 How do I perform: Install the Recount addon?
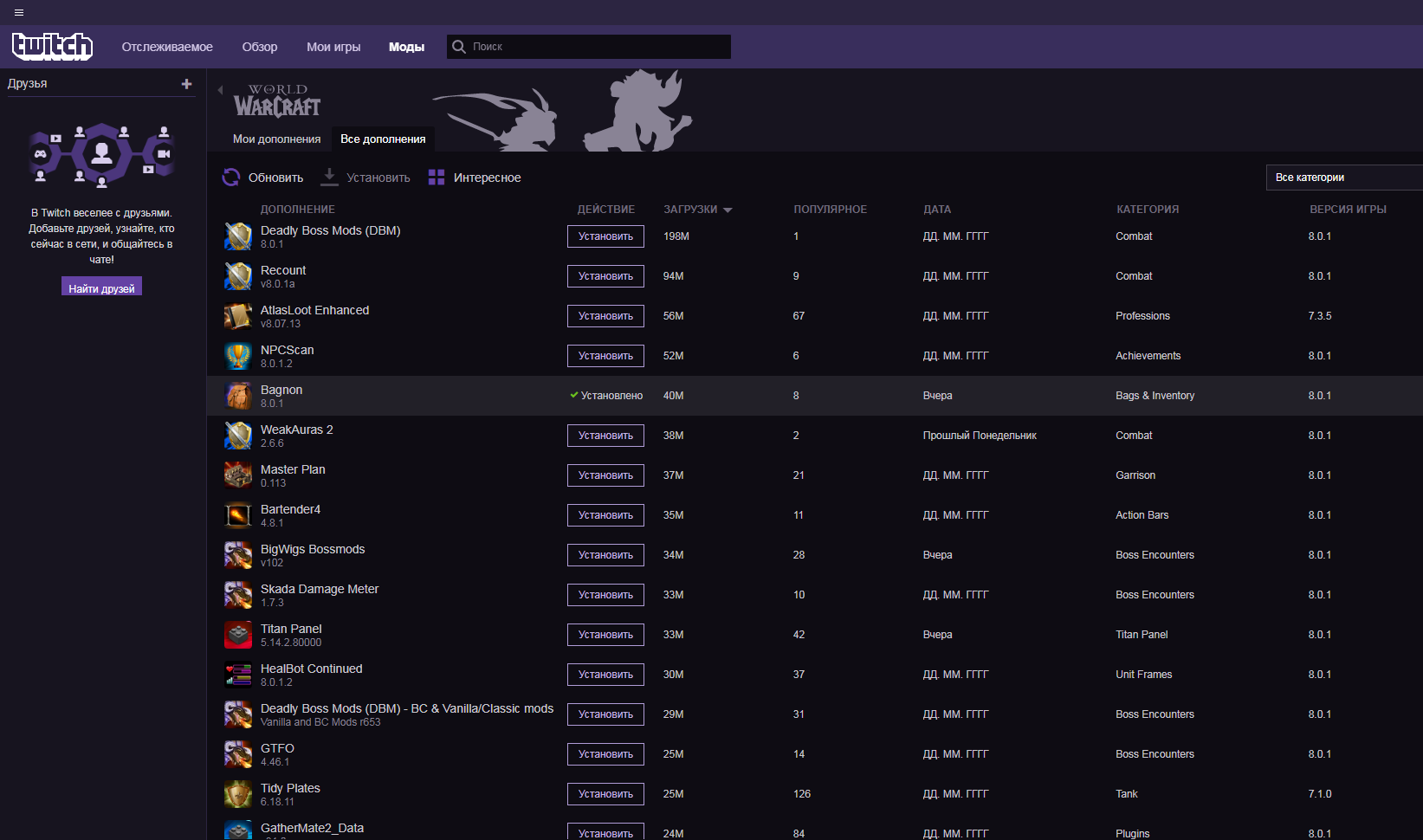[x=605, y=276]
